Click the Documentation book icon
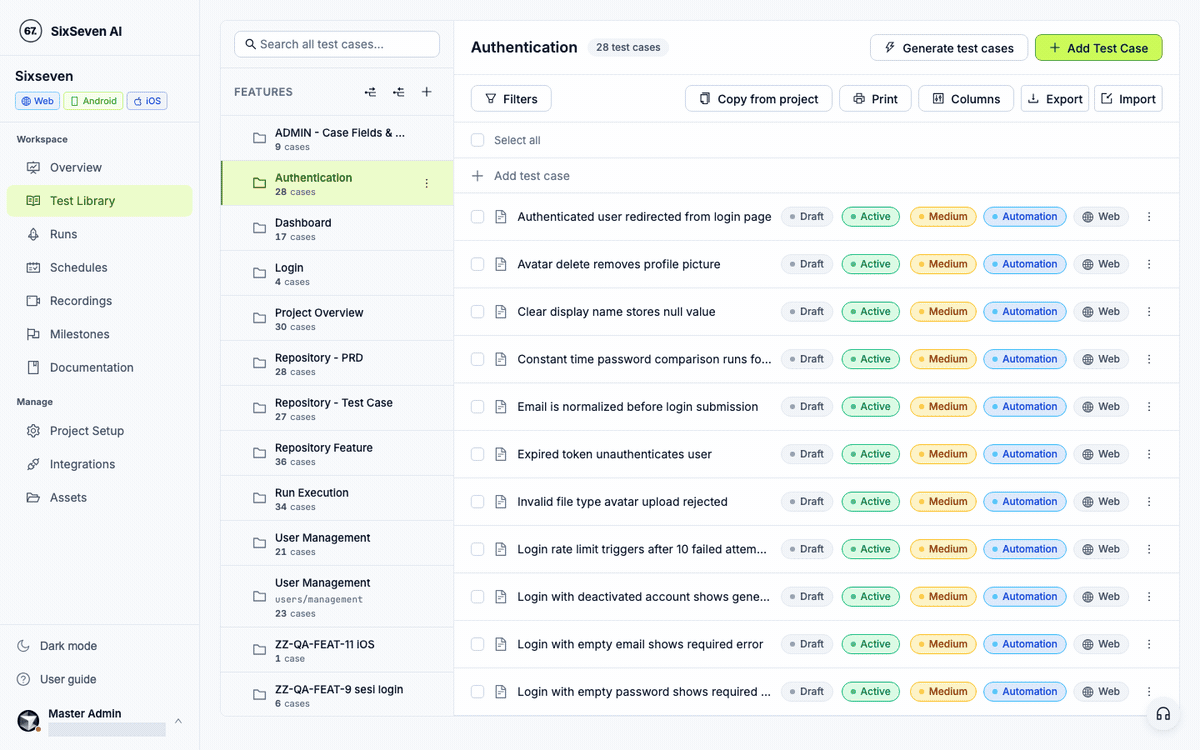The width and height of the screenshot is (1200, 750). click(33, 367)
